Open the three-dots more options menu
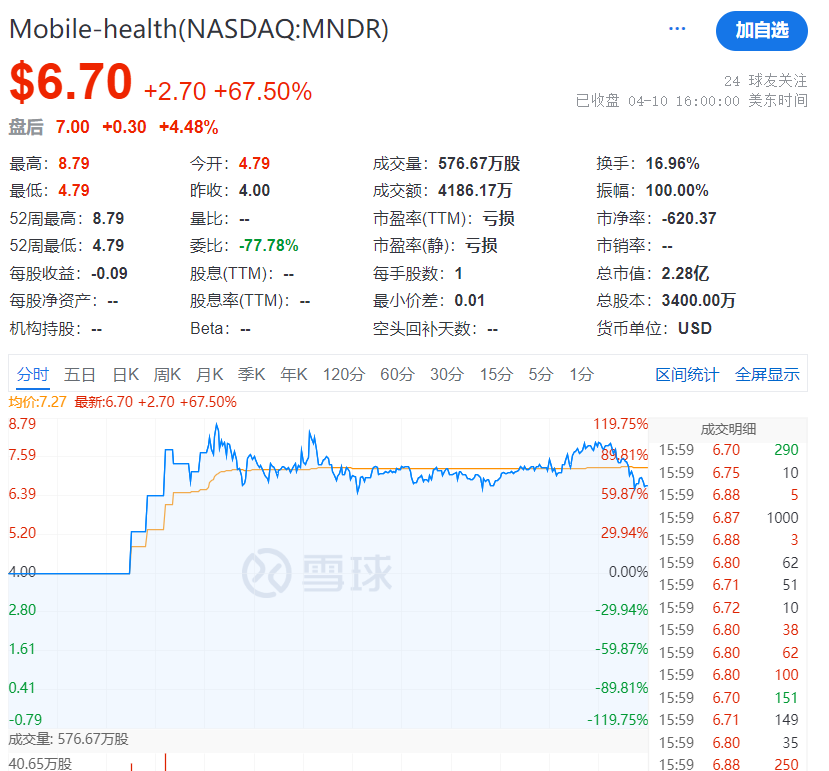829x771 pixels. pos(677,29)
